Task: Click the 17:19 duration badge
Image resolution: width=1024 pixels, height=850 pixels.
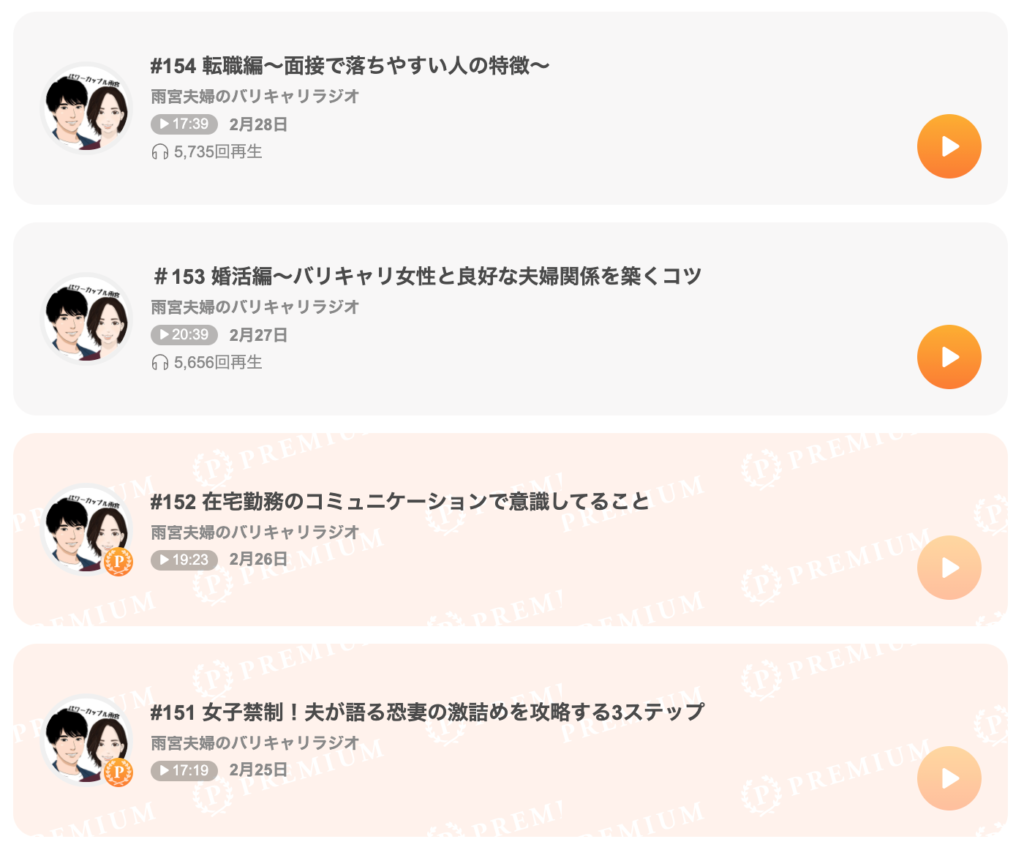Action: pos(184,770)
